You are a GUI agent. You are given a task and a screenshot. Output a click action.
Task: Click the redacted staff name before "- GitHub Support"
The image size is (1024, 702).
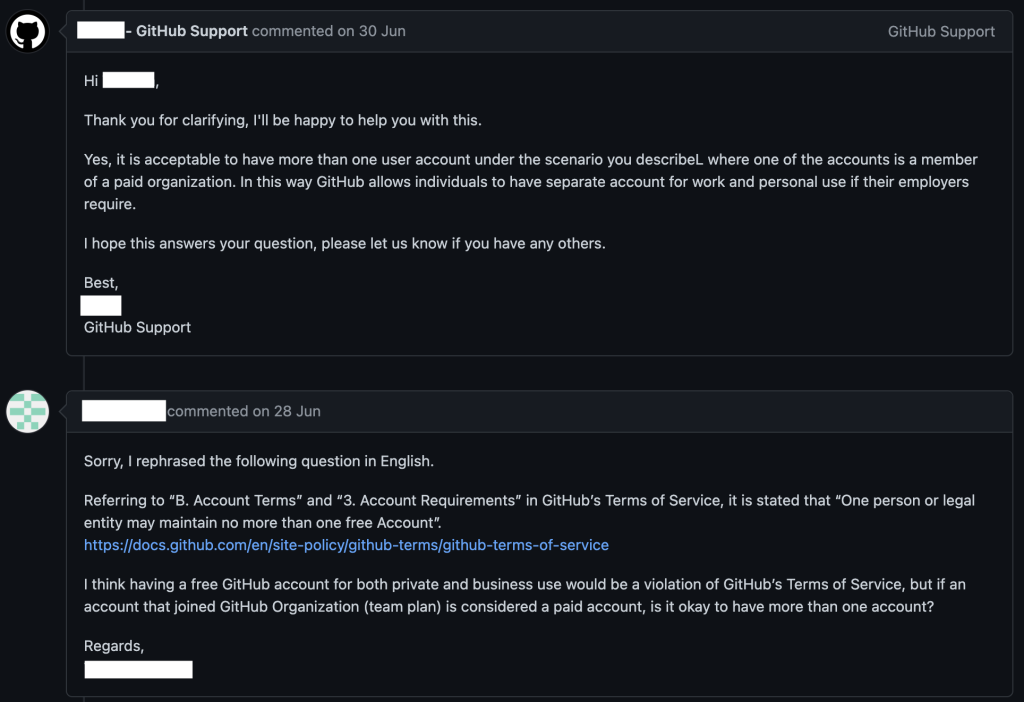pos(100,30)
